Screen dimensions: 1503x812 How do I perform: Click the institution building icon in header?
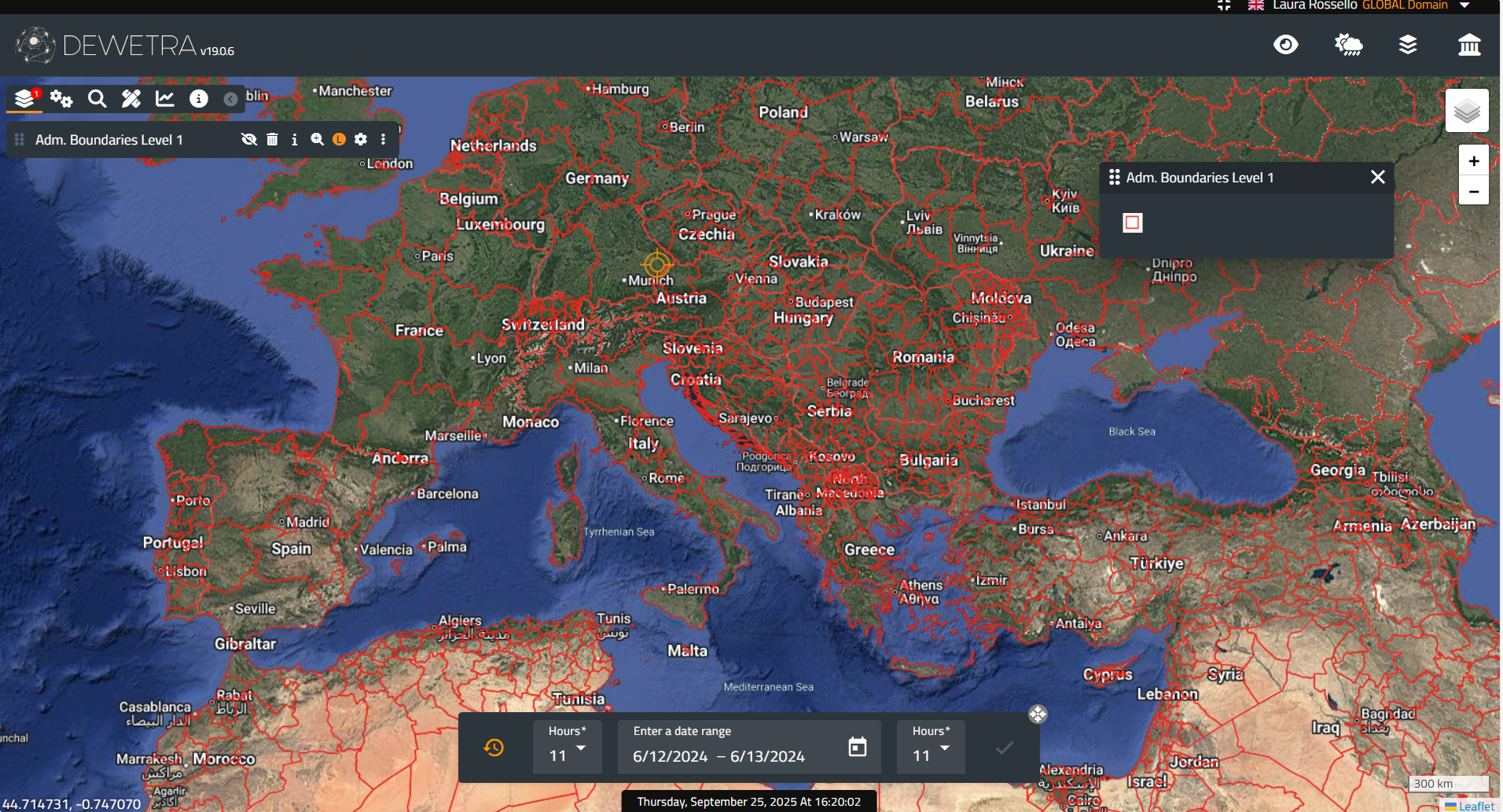click(1468, 45)
